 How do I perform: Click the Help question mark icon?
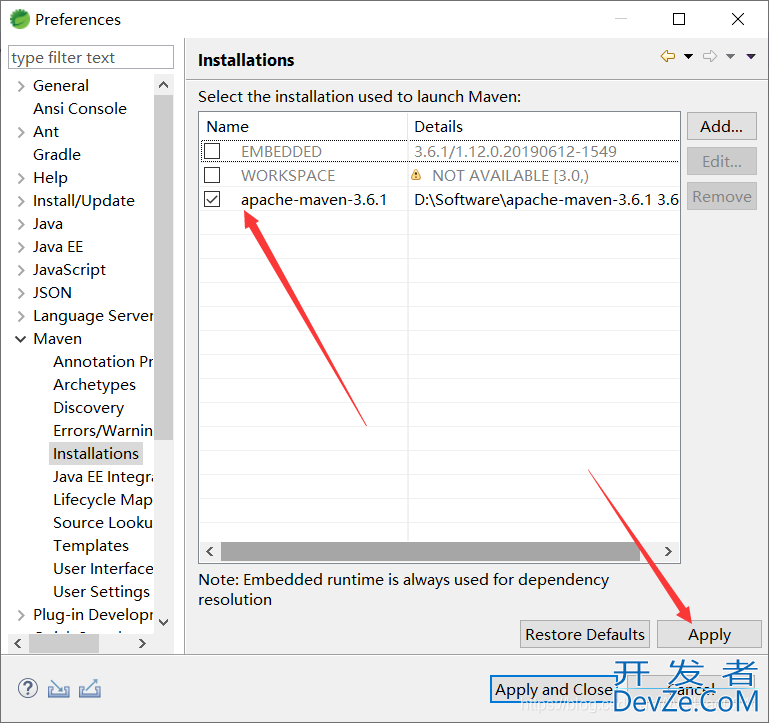pyautogui.click(x=28, y=688)
